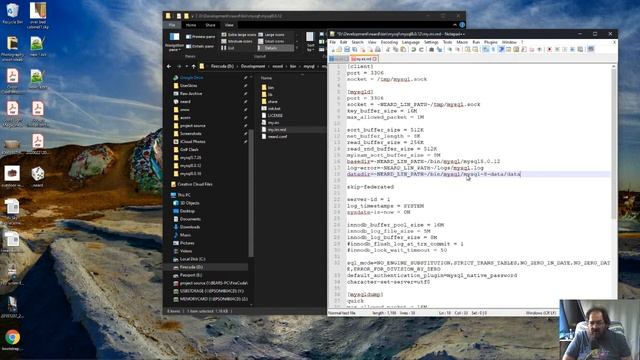Click the Save icon in Notepad++ toolbar
This screenshot has width=640, height=360.
click(347, 49)
